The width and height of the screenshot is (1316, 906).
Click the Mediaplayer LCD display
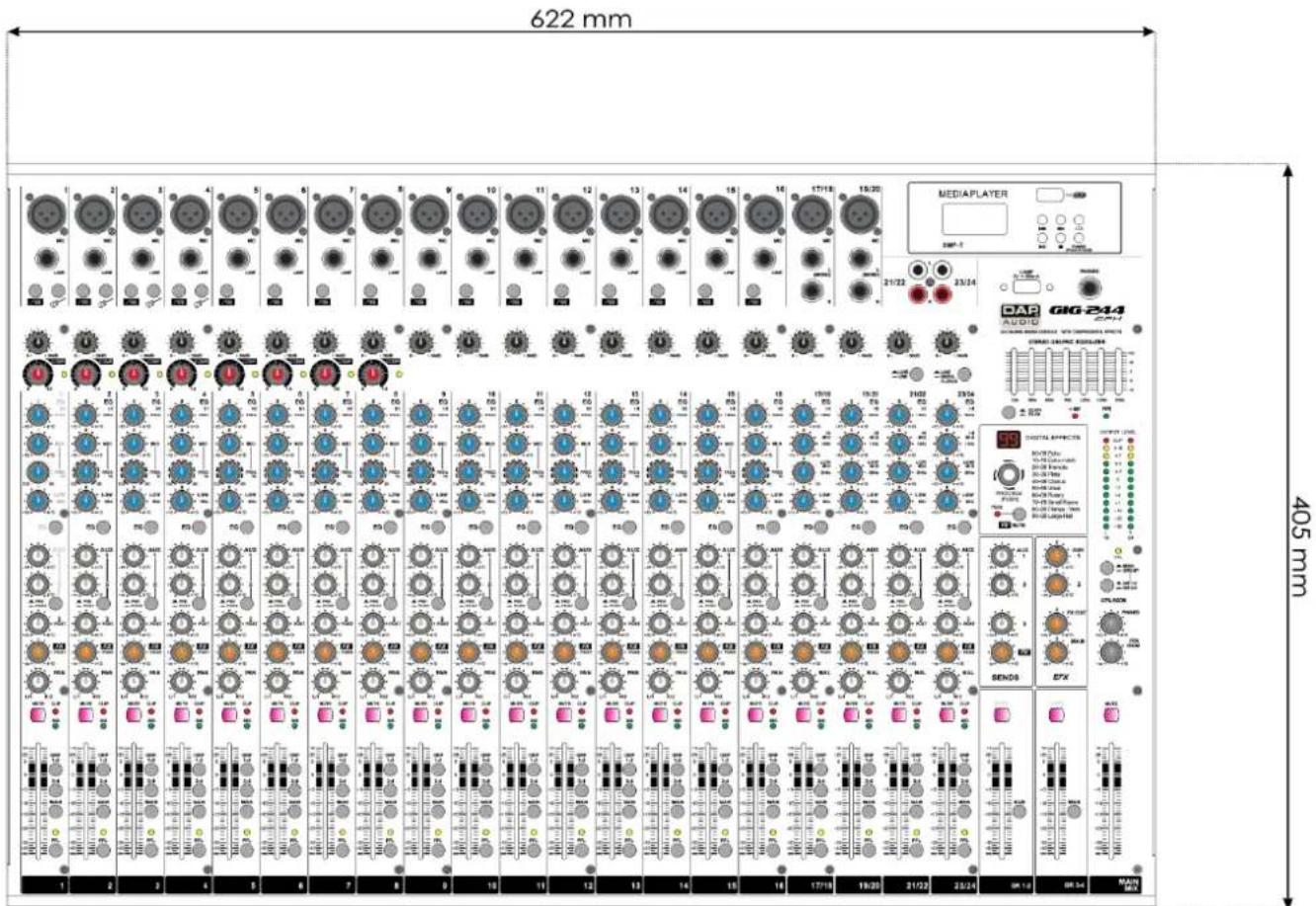coord(975,219)
